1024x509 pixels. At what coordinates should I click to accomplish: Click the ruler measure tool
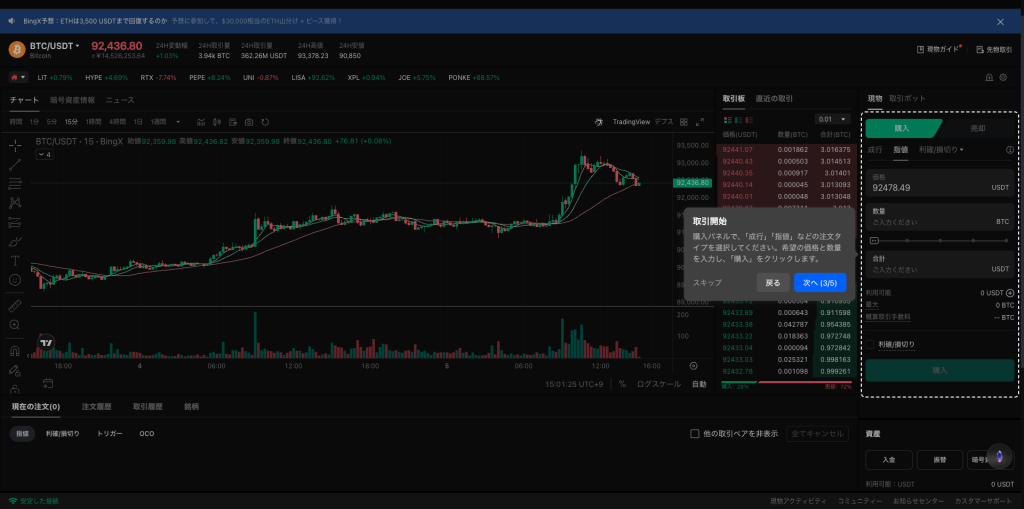coord(15,305)
